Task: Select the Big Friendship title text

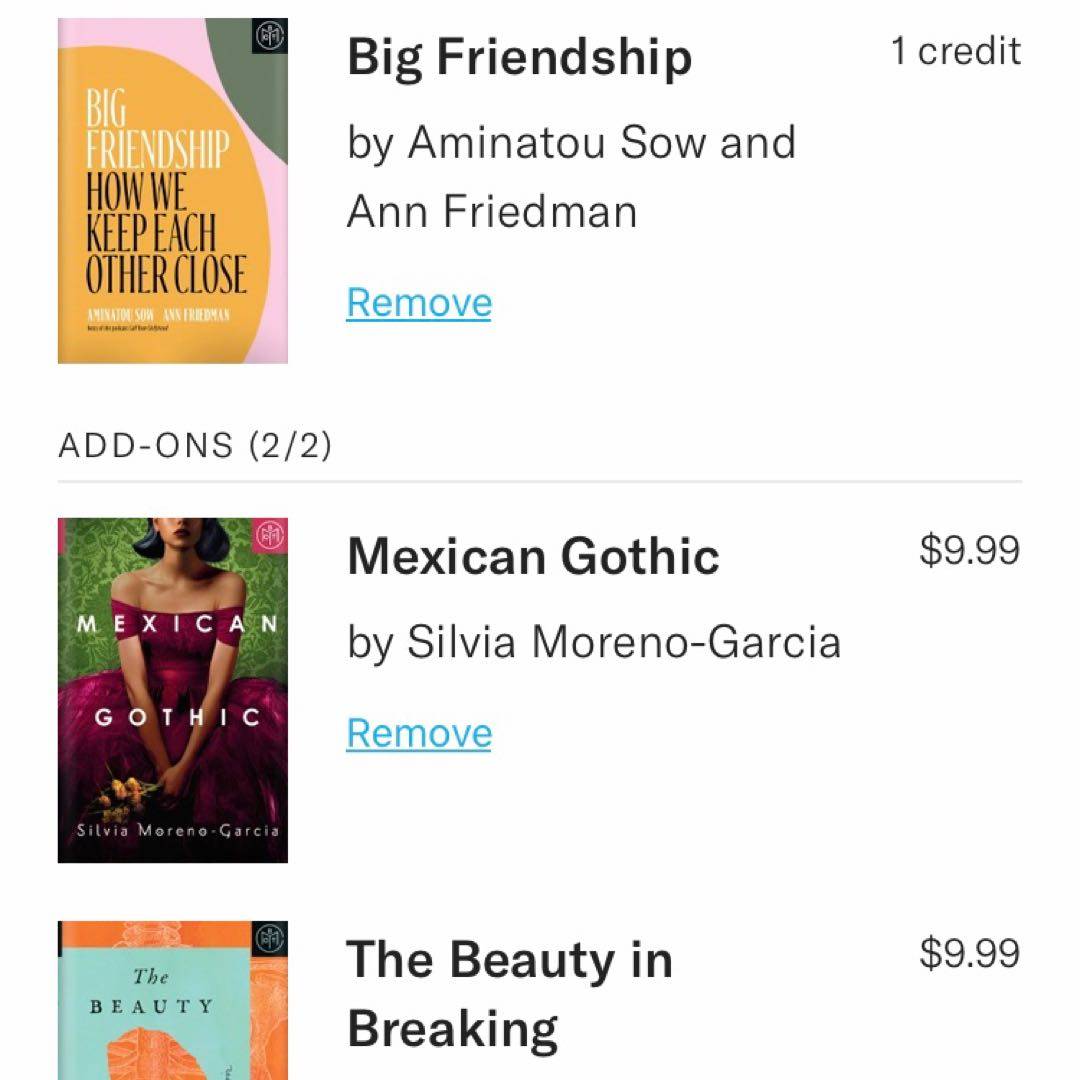Action: point(519,57)
